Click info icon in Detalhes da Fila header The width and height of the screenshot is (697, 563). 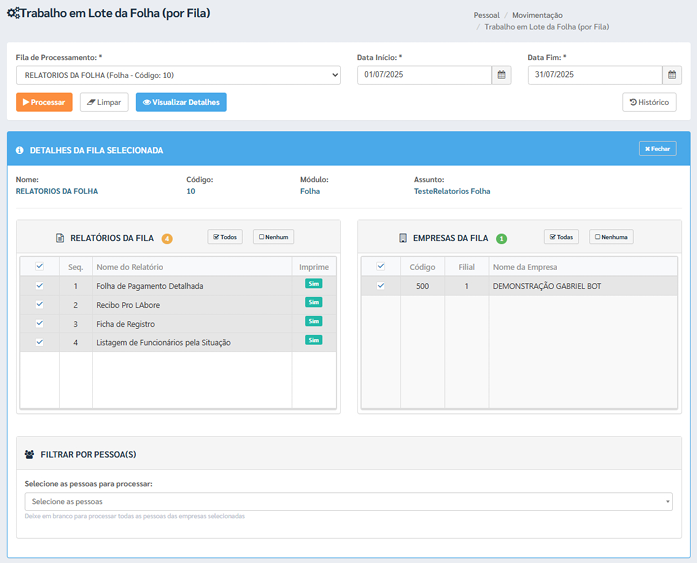tap(20, 150)
